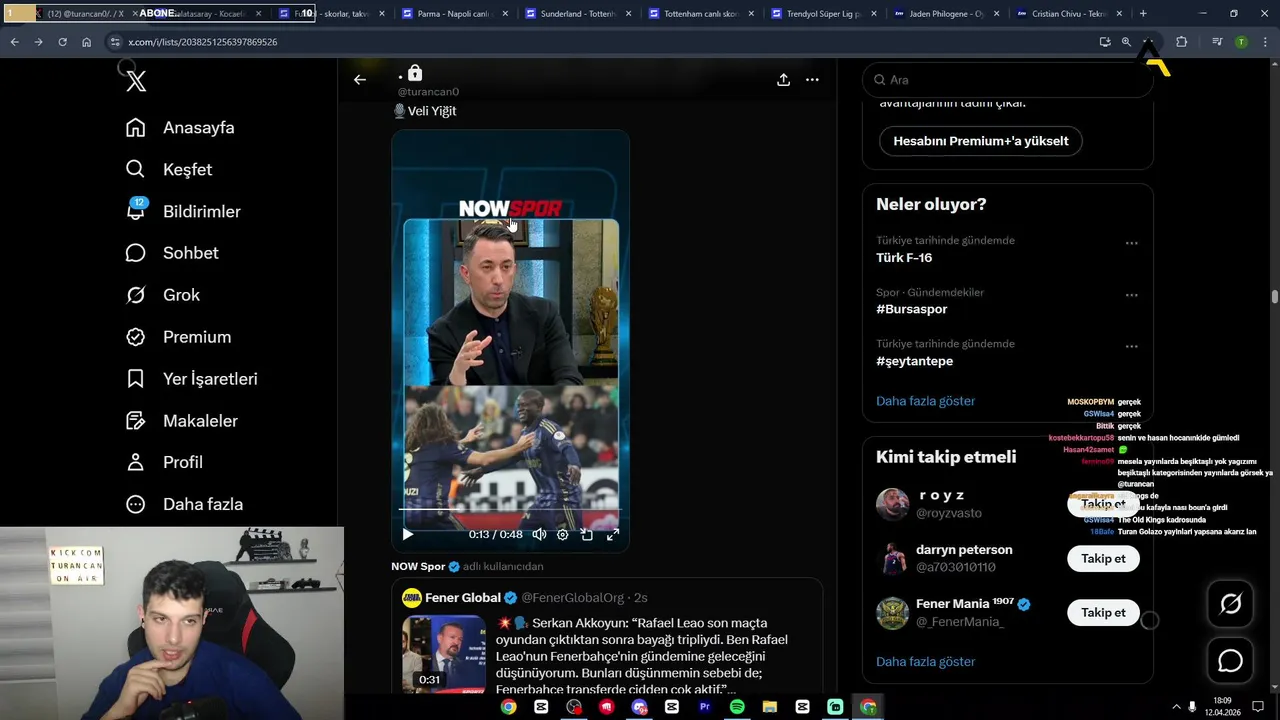This screenshot has width=1280, height=720.
Task: Open browser extensions puzzle icon
Action: pyautogui.click(x=1181, y=42)
